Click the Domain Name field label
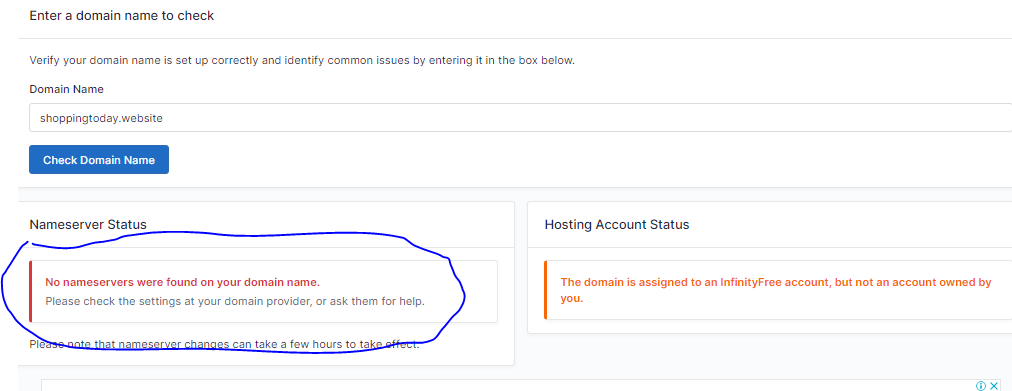 (x=66, y=89)
